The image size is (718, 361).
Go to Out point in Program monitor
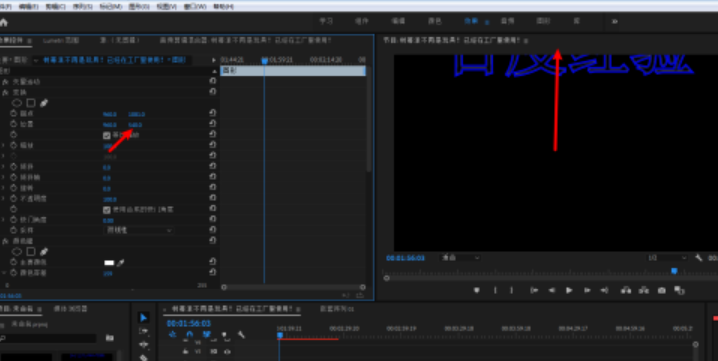click(604, 290)
